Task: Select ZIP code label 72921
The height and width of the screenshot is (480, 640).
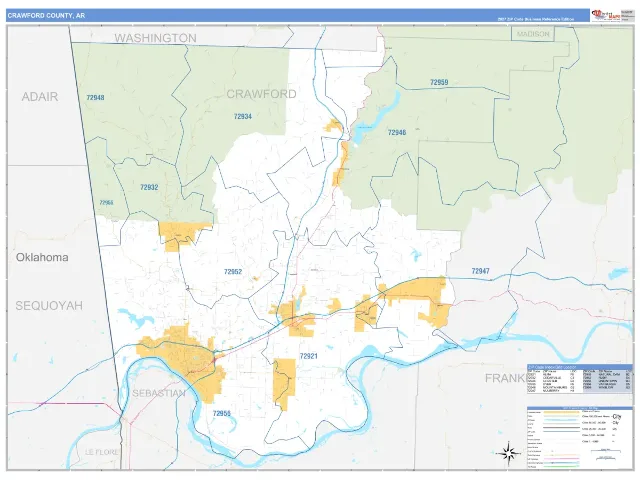Action: 309,356
